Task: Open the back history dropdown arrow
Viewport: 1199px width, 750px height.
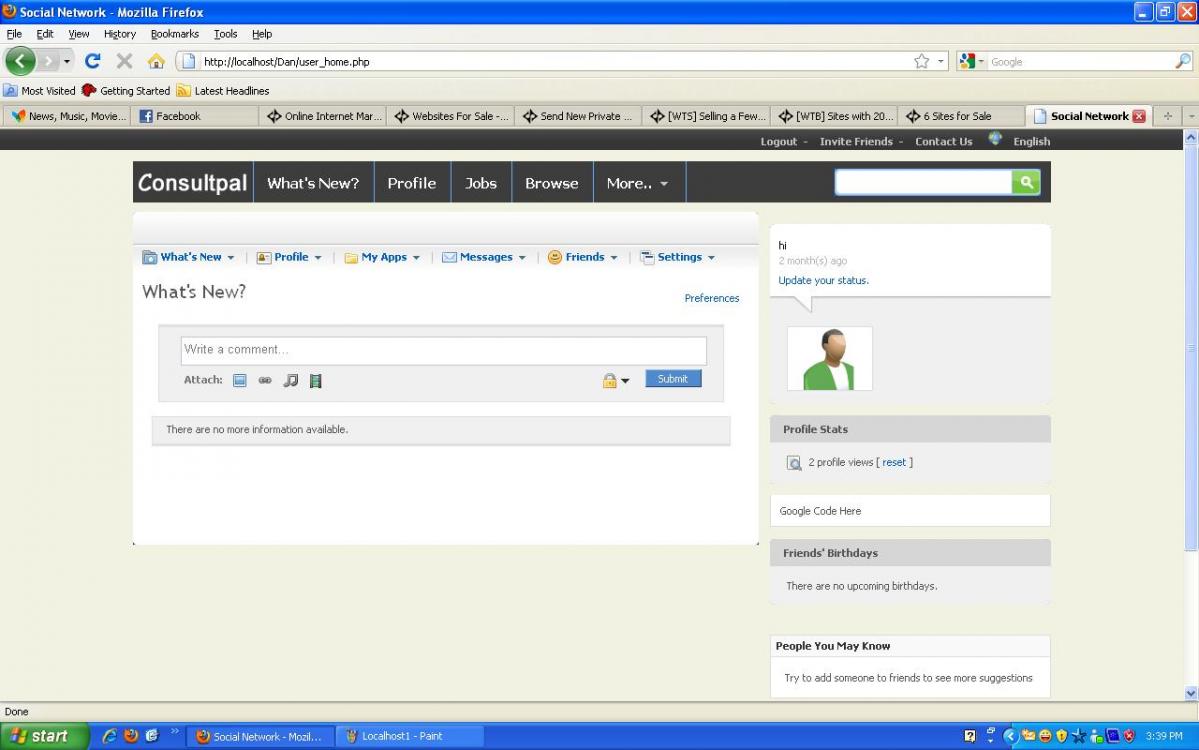Action: pos(67,61)
